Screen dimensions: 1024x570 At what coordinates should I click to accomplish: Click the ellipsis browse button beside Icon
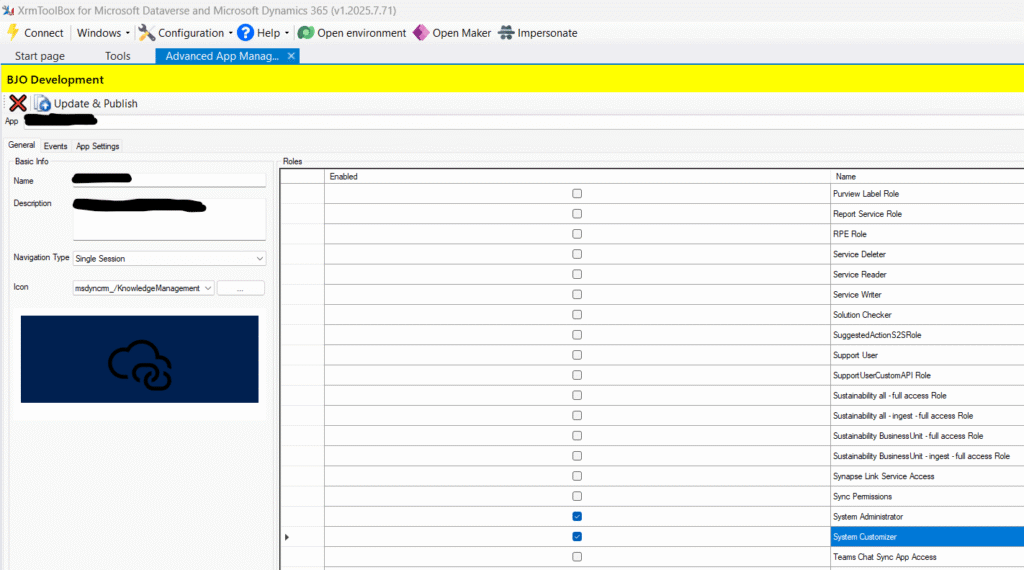click(x=241, y=288)
